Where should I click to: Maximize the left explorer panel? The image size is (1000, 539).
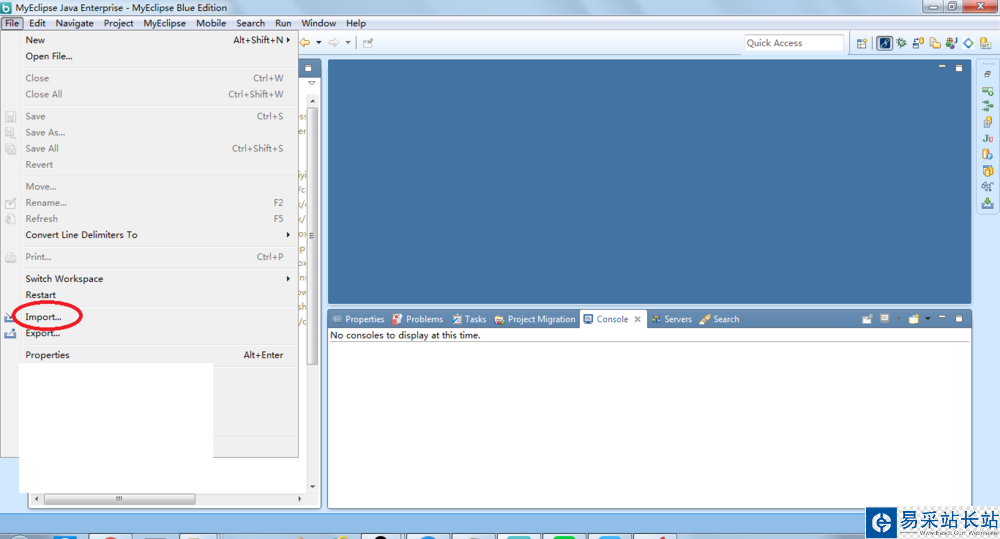click(x=308, y=68)
